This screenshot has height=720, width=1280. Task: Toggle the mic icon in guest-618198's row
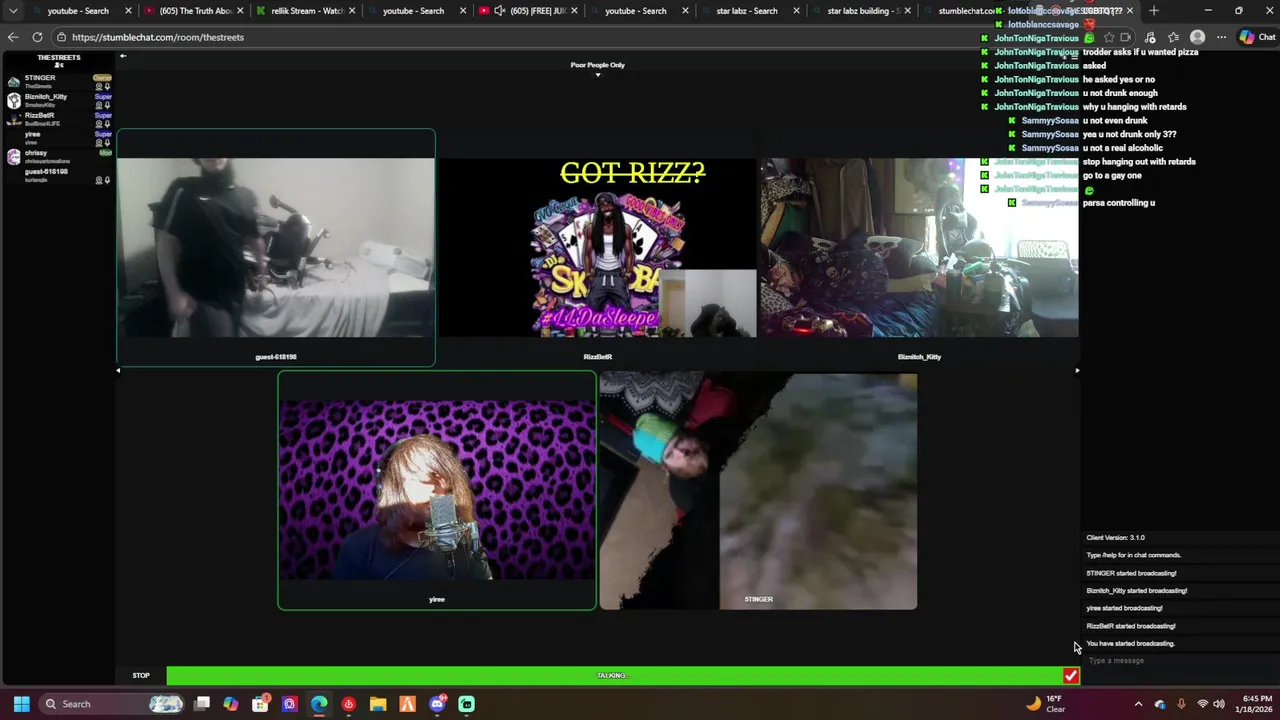click(x=107, y=180)
